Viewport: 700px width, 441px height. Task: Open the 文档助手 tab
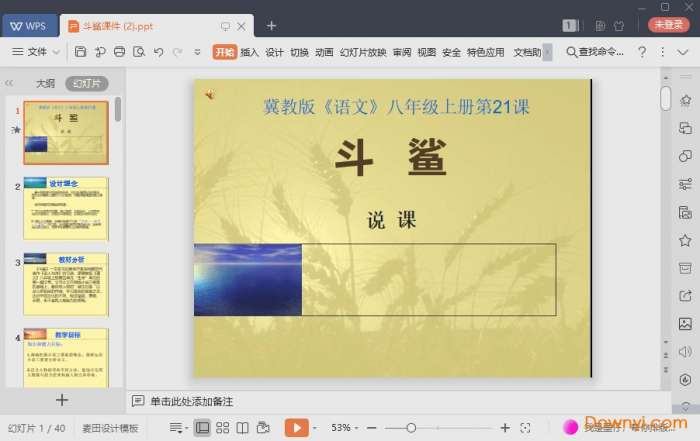point(527,52)
